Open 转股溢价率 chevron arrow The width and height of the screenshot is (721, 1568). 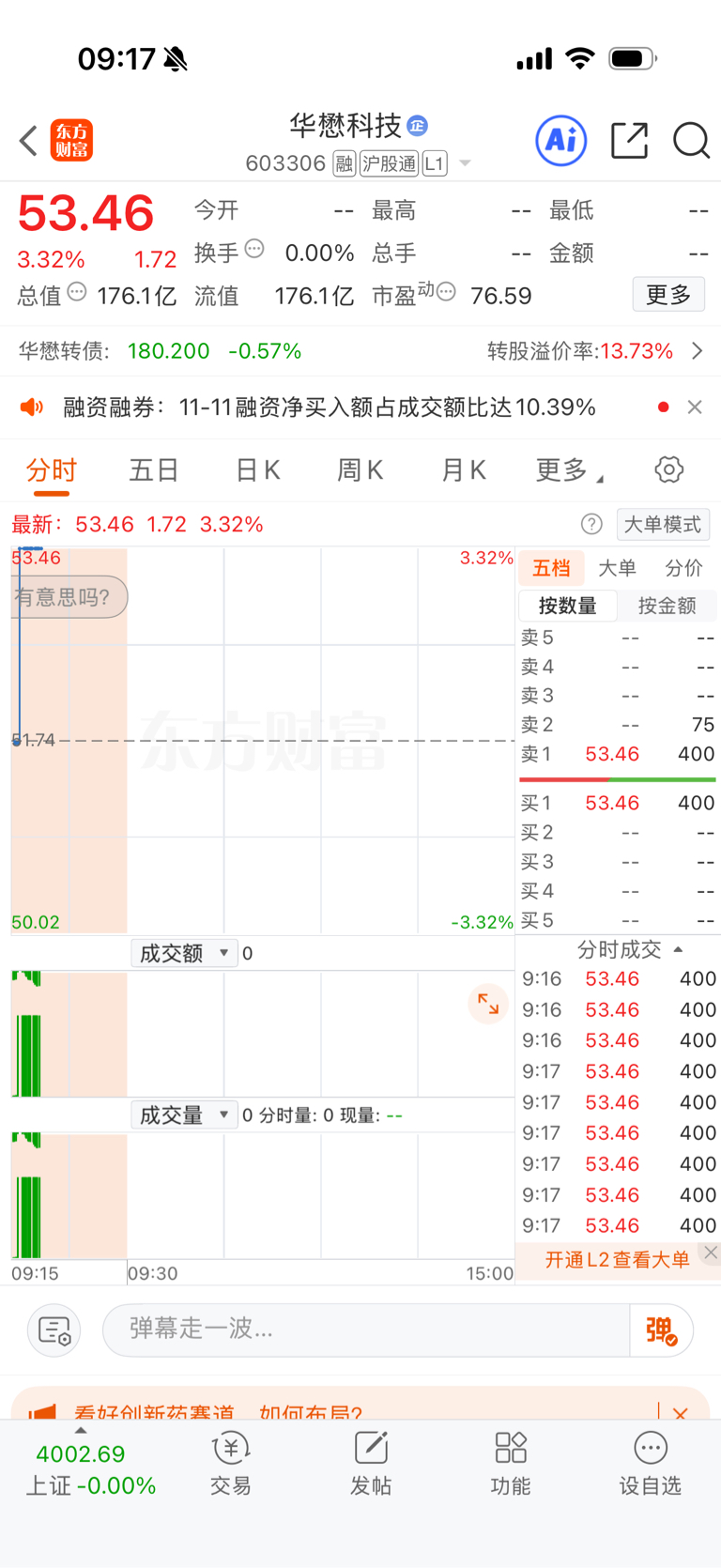(698, 351)
